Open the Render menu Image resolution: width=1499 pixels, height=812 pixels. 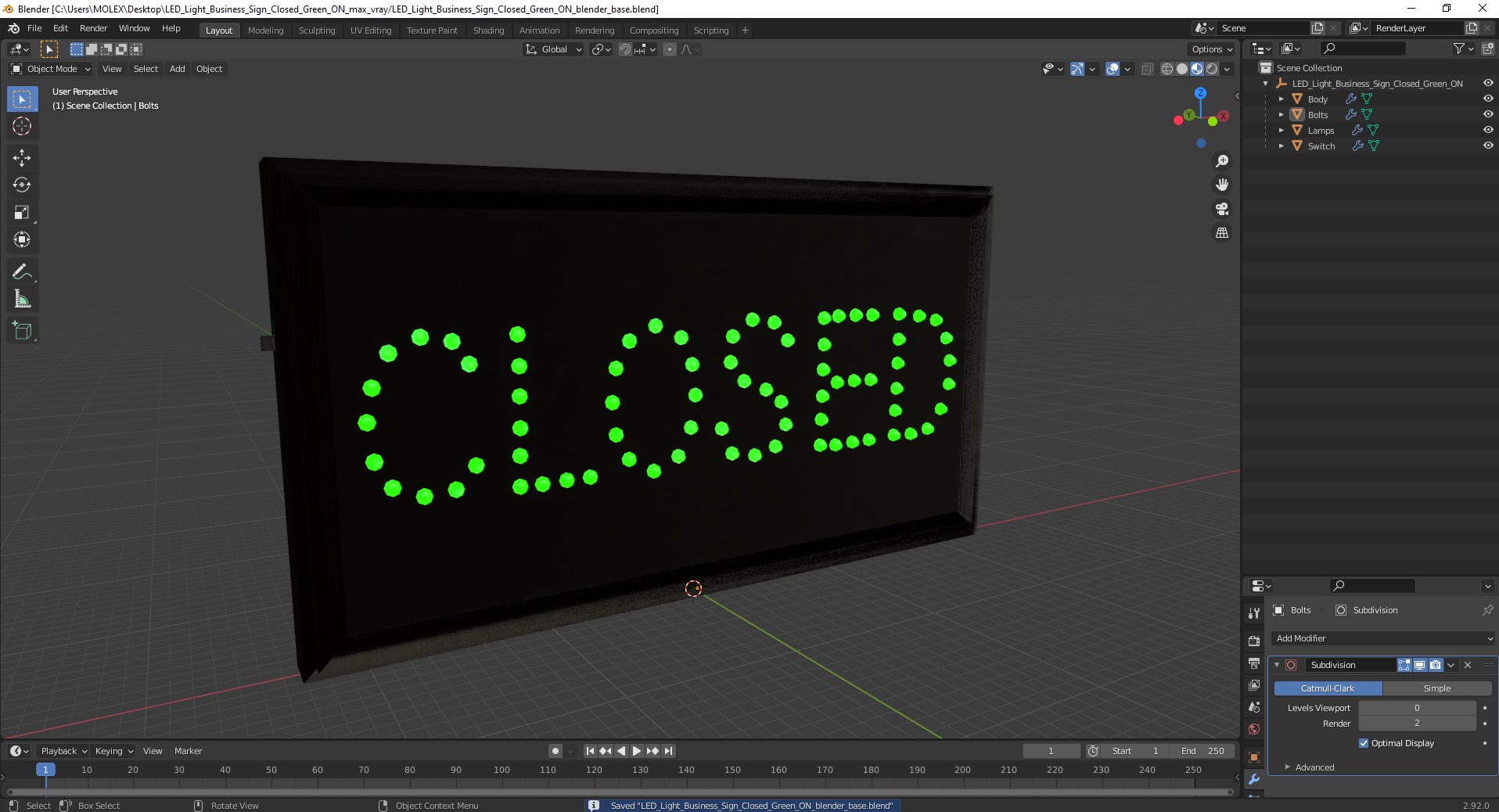(x=93, y=28)
